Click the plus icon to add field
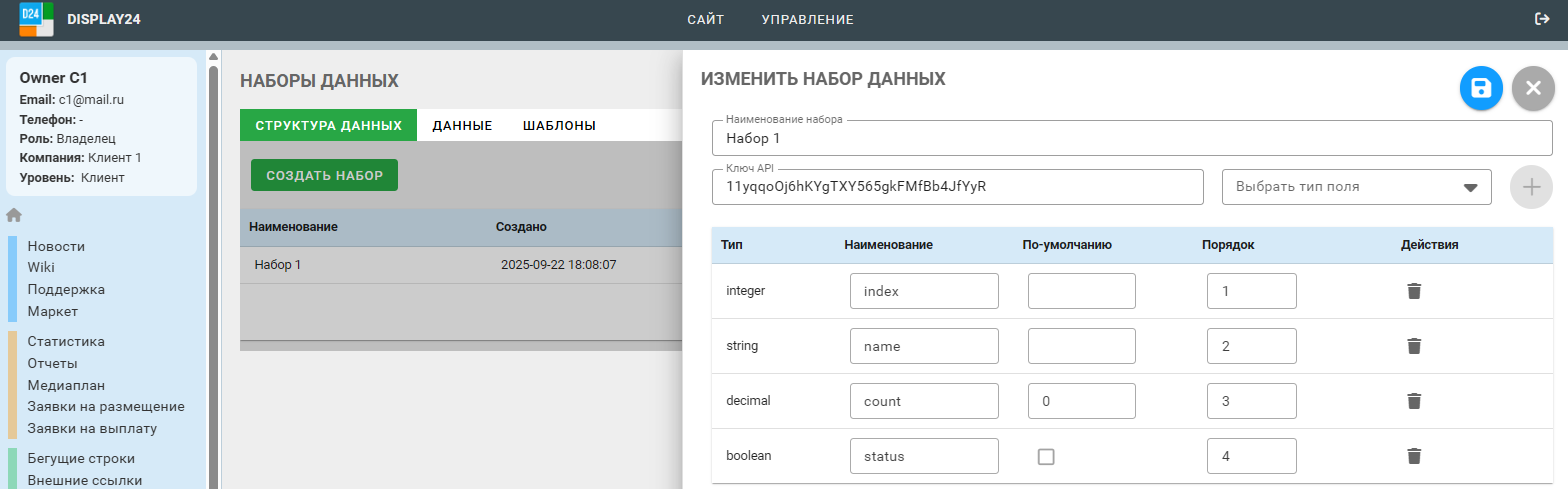 tap(1531, 187)
